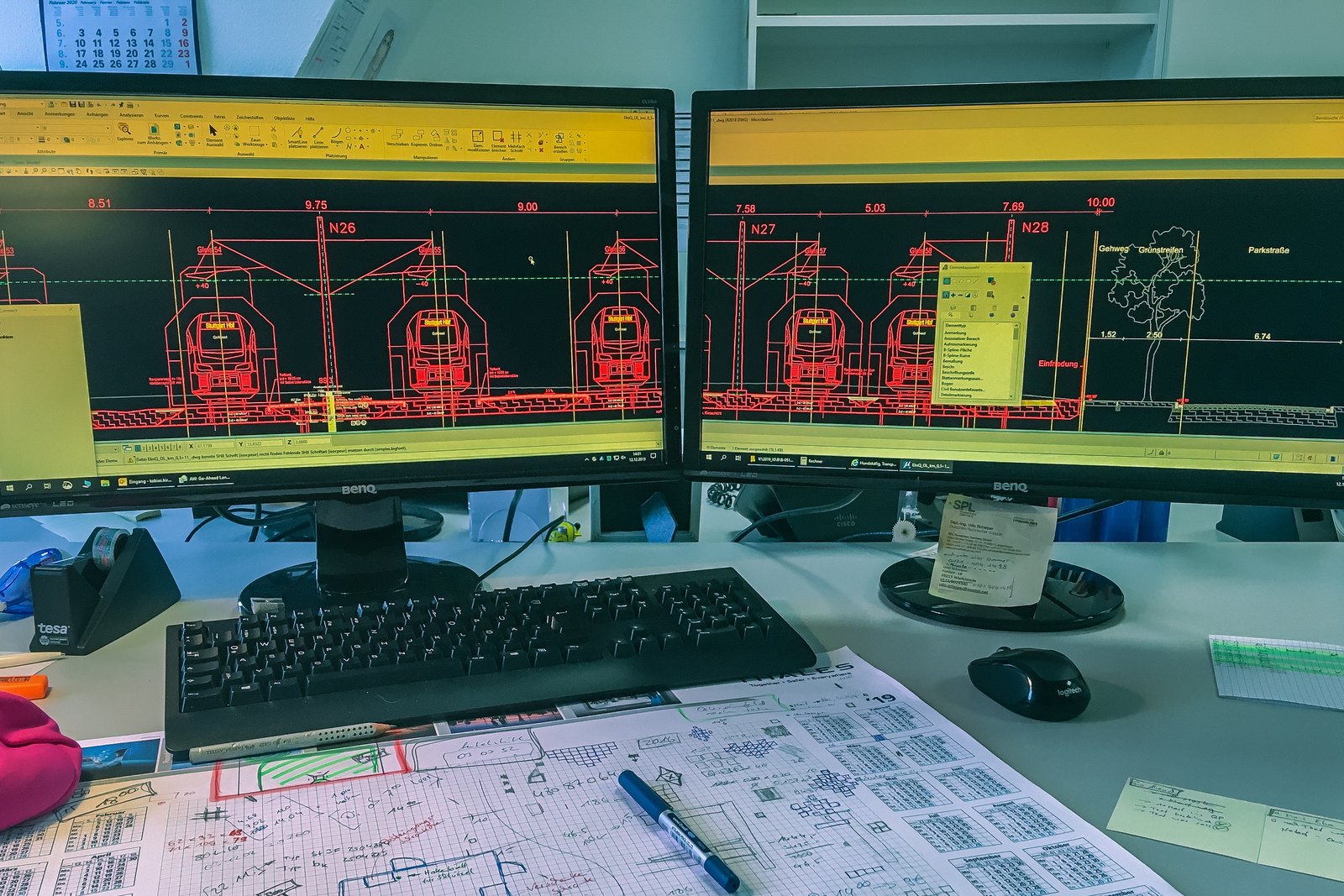Open the Anhängen ribbon tab

tap(97, 115)
